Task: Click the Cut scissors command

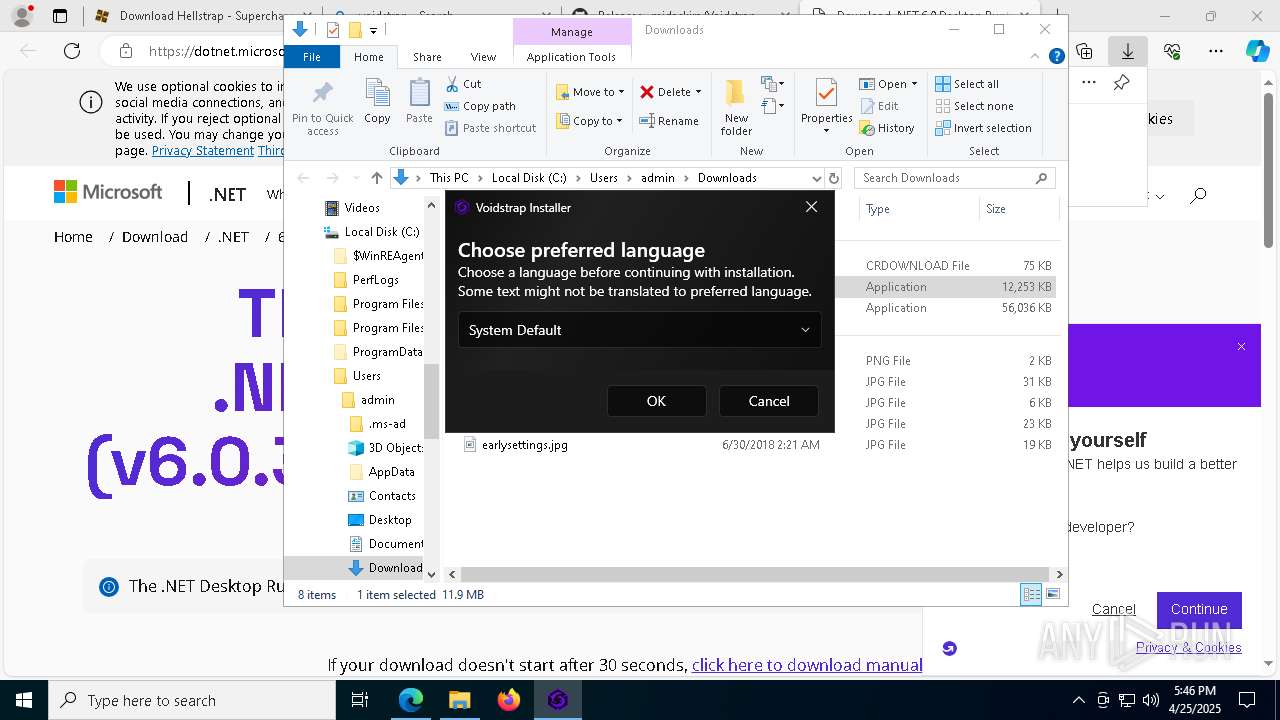Action: [x=463, y=84]
